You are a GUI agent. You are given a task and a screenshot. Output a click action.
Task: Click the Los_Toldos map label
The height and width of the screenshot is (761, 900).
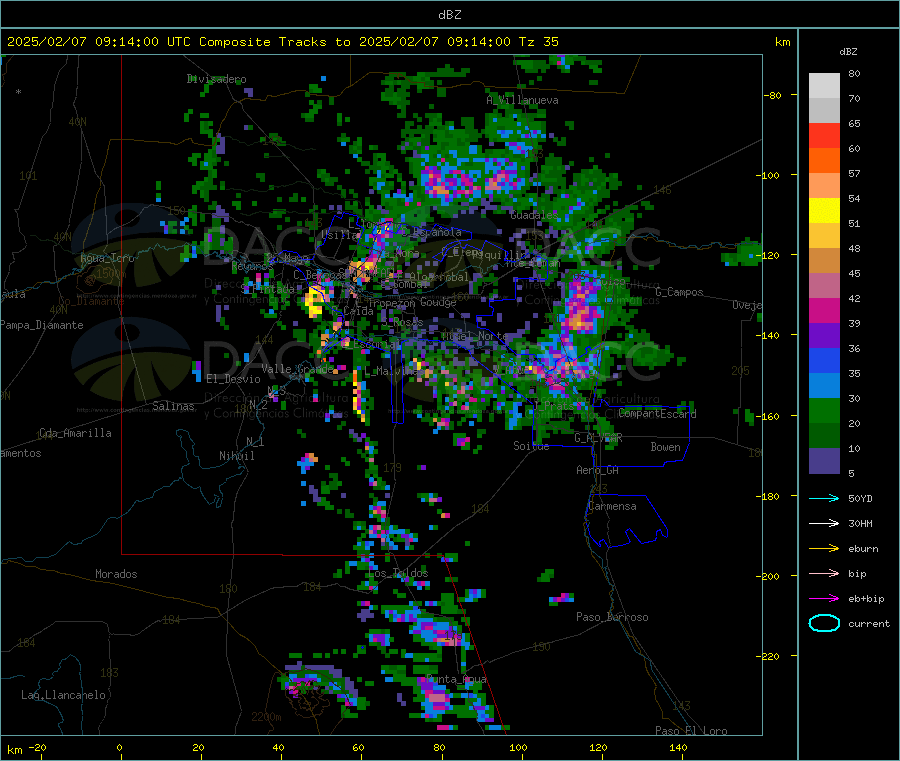(x=399, y=573)
